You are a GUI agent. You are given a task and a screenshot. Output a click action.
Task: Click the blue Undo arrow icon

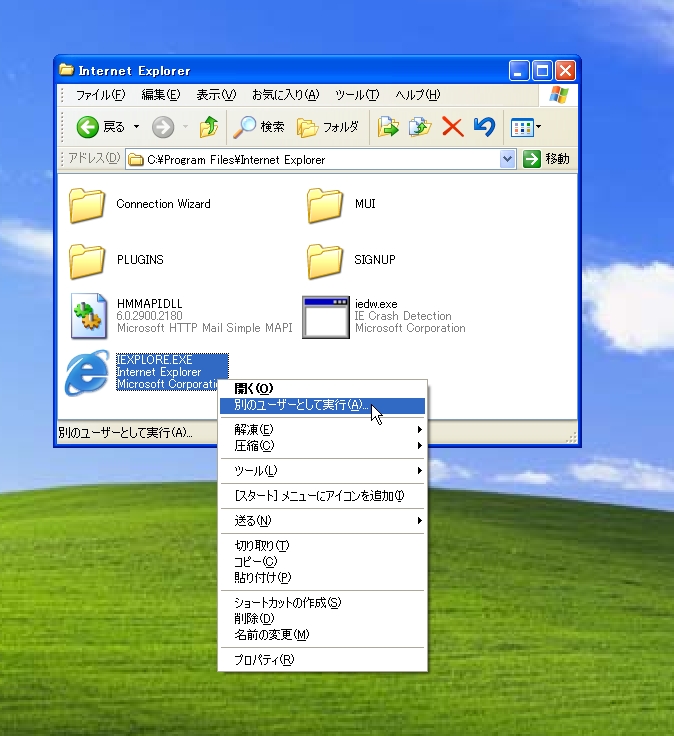[484, 127]
